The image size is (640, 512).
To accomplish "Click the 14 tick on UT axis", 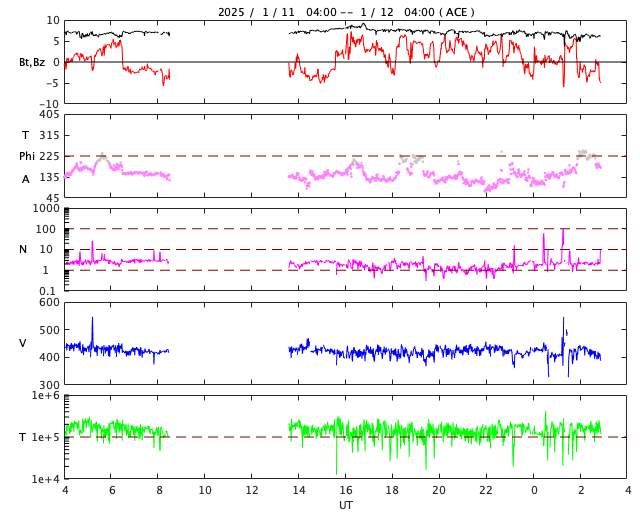I will pos(299,490).
